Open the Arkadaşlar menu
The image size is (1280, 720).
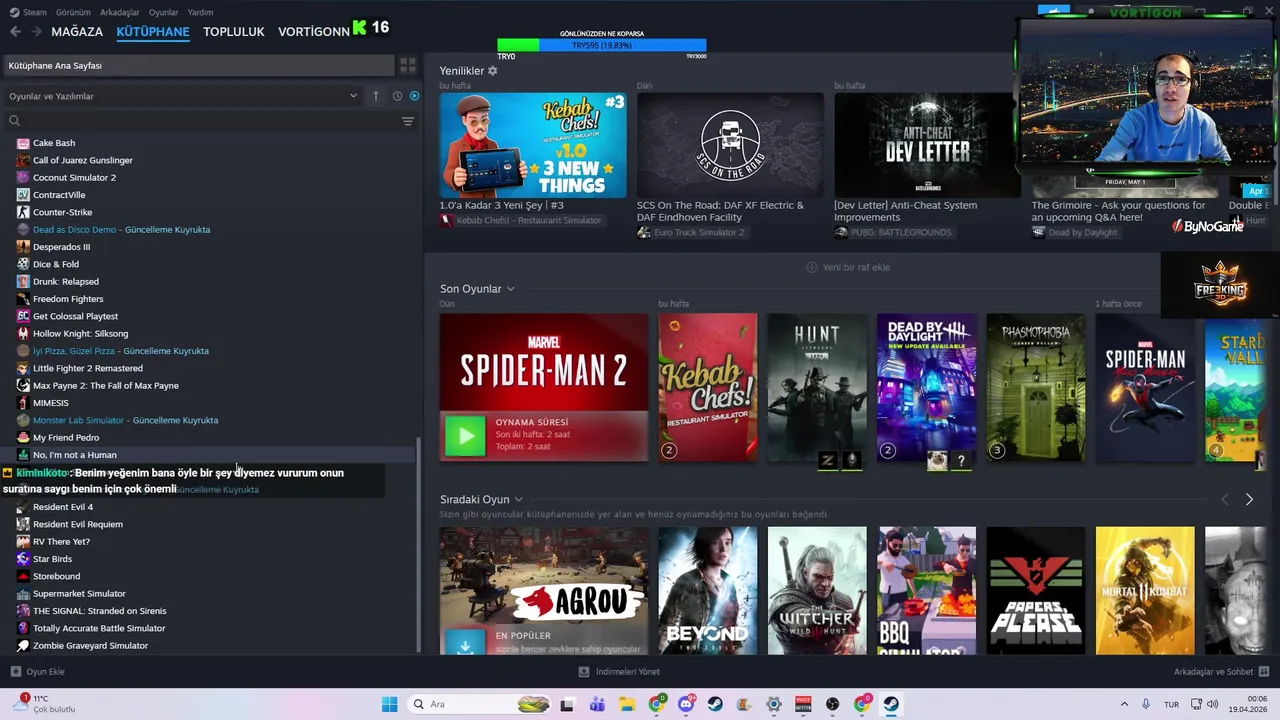[x=120, y=12]
